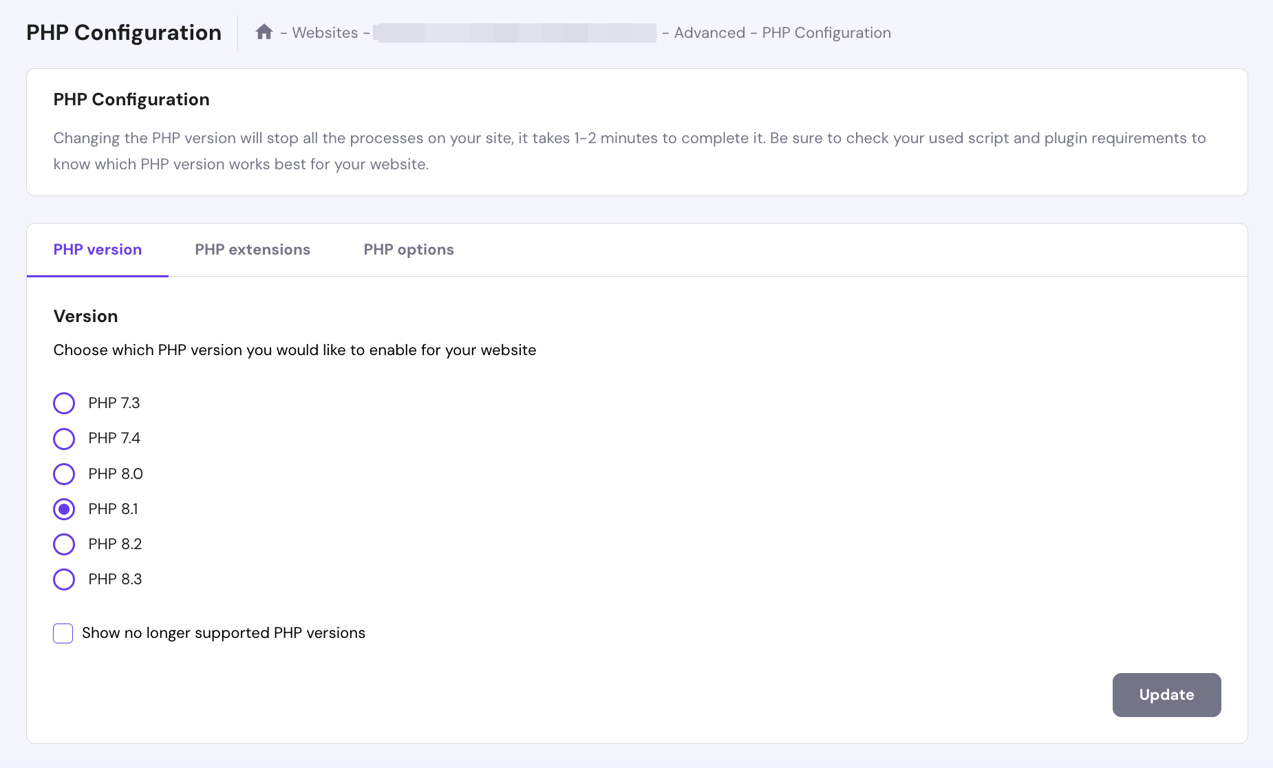The image size is (1273, 768).
Task: Click the home icon in the breadcrumb
Action: (x=263, y=31)
